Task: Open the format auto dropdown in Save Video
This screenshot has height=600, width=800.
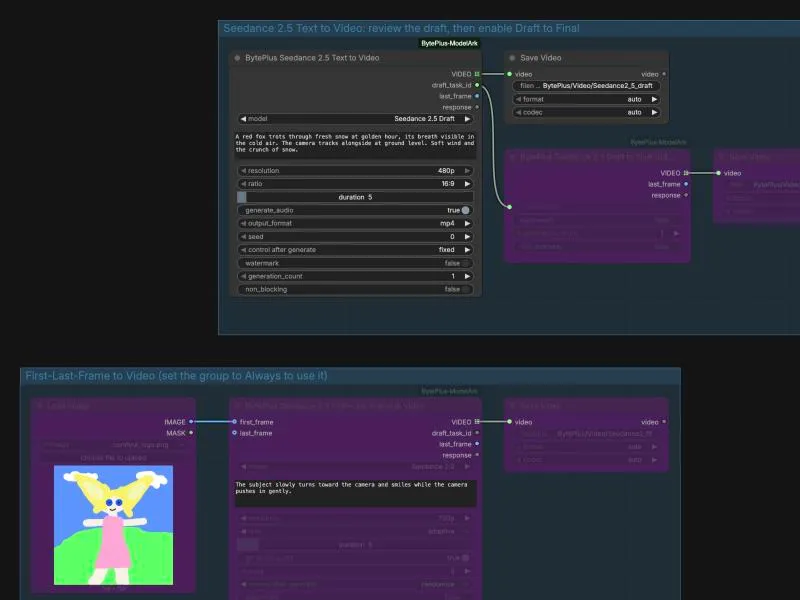Action: coord(587,99)
